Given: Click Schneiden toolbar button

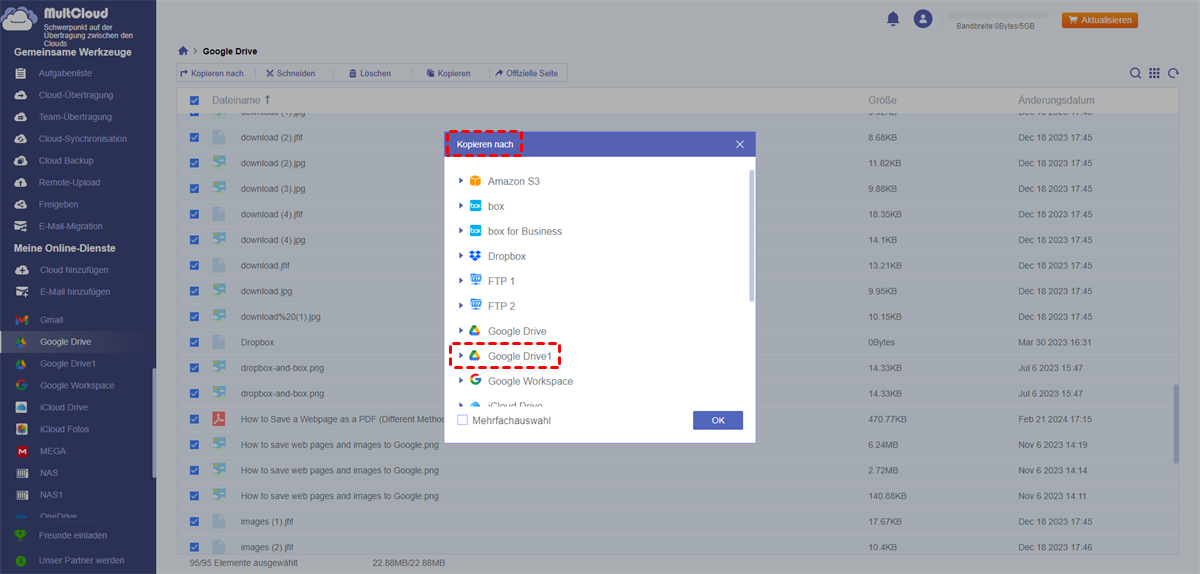Looking at the screenshot, I should 290,73.
